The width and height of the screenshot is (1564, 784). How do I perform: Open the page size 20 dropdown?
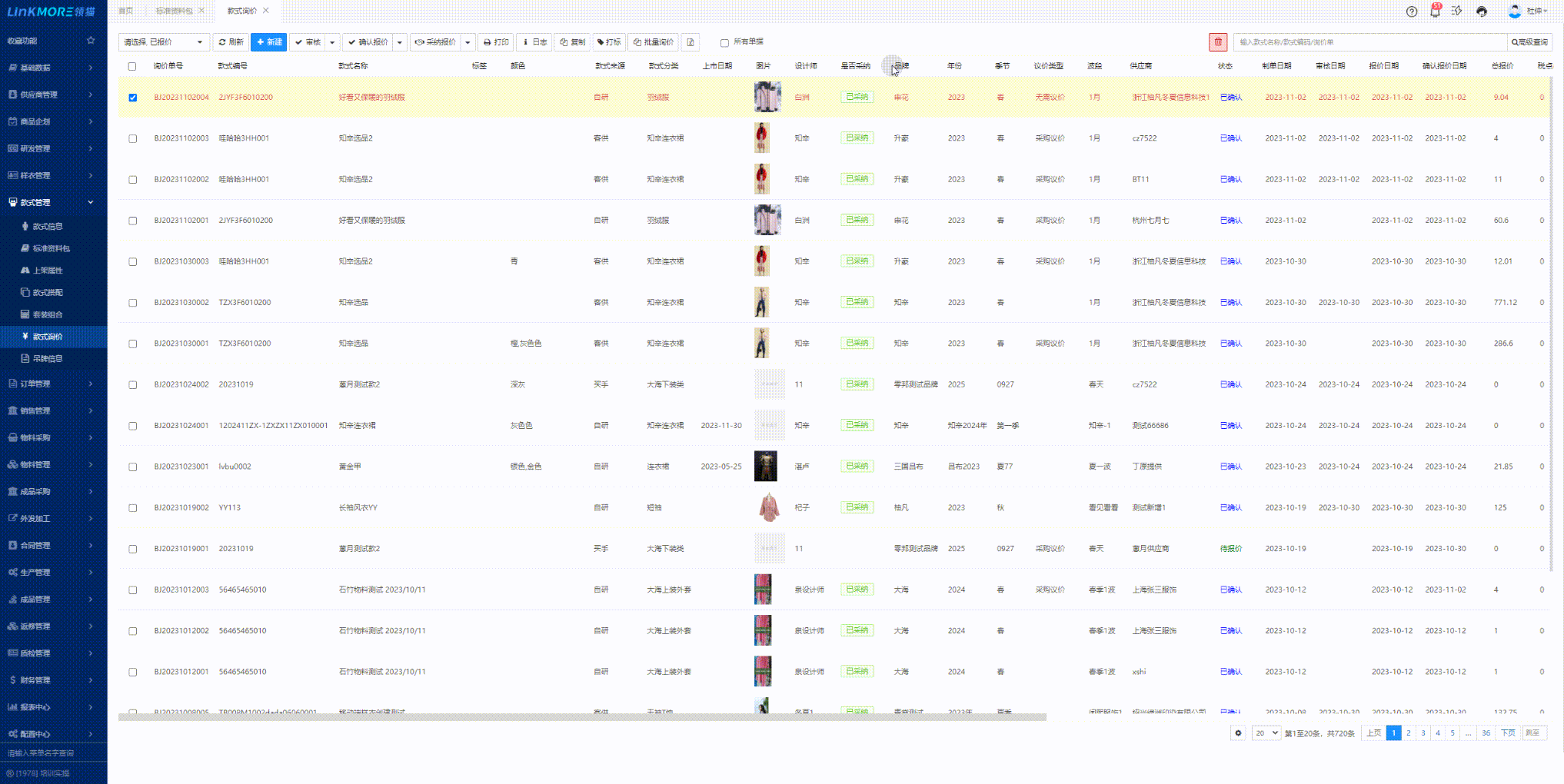pyautogui.click(x=1266, y=733)
